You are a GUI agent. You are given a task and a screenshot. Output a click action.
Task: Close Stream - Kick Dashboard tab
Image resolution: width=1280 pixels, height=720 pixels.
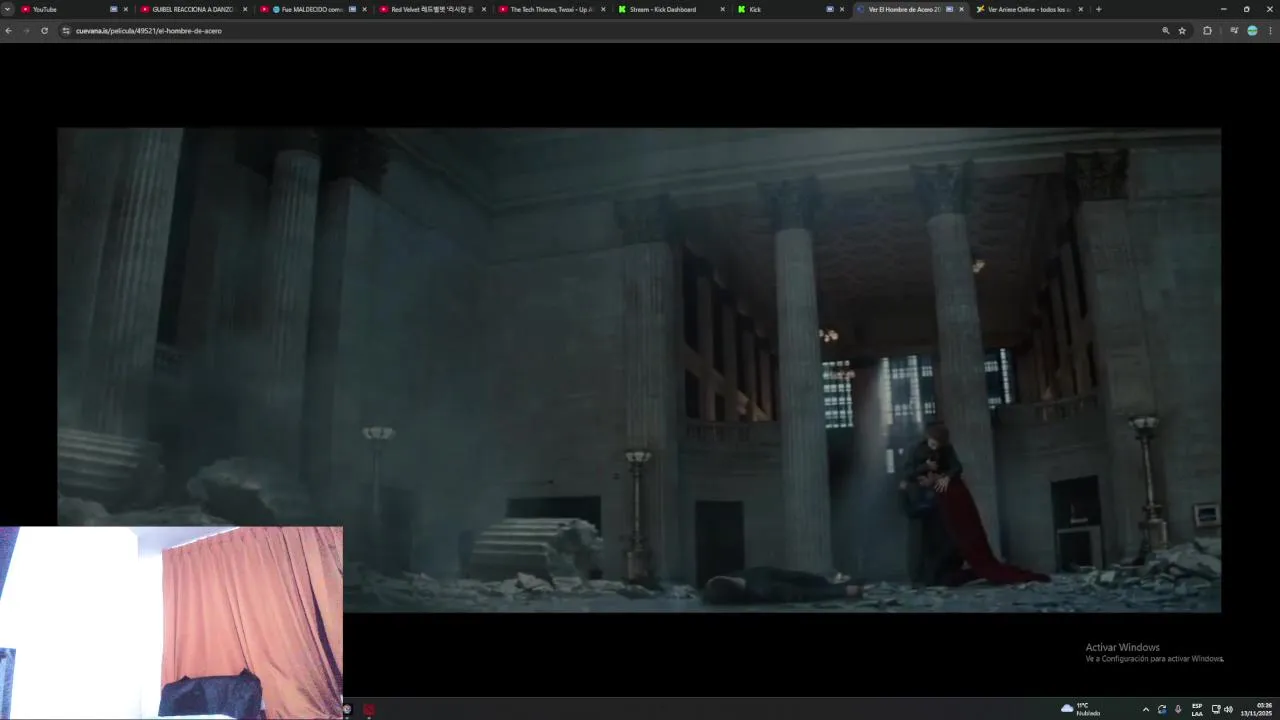[x=723, y=9]
